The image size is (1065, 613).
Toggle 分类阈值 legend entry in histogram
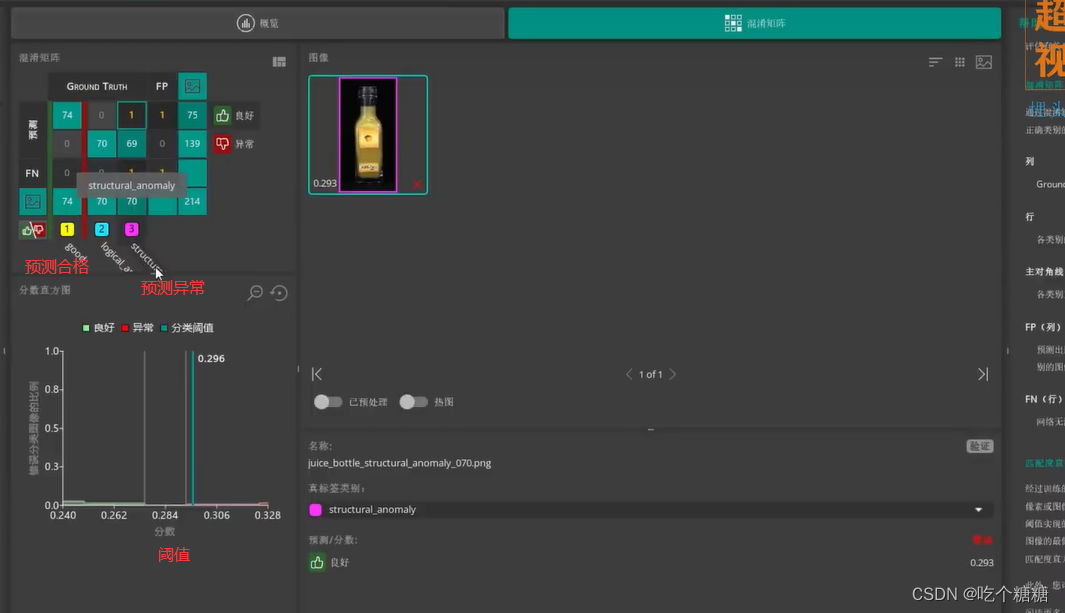187,328
